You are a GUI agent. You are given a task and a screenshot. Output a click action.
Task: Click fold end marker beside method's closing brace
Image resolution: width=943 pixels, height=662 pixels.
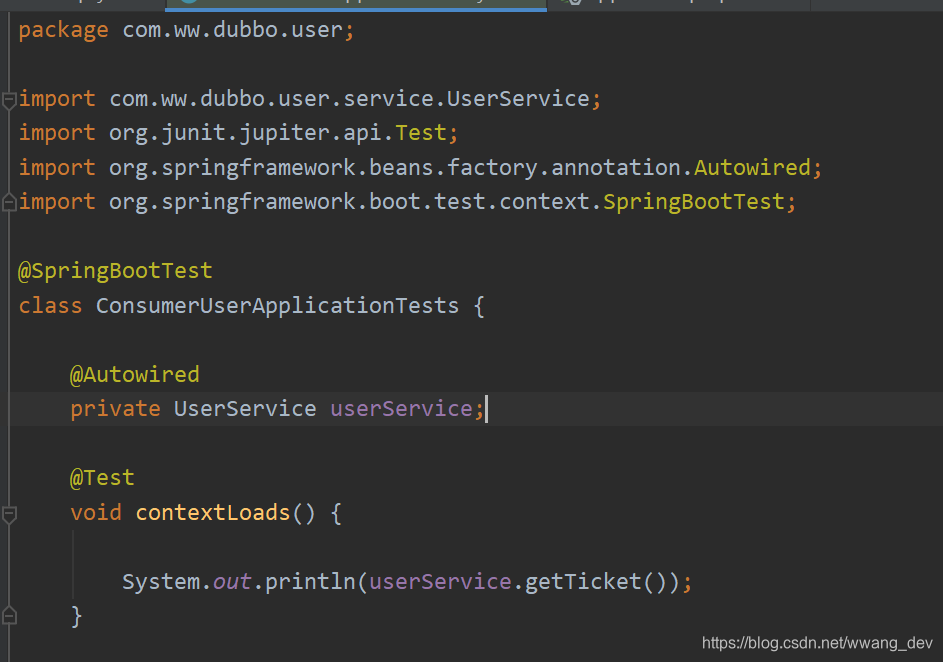pos(9,616)
